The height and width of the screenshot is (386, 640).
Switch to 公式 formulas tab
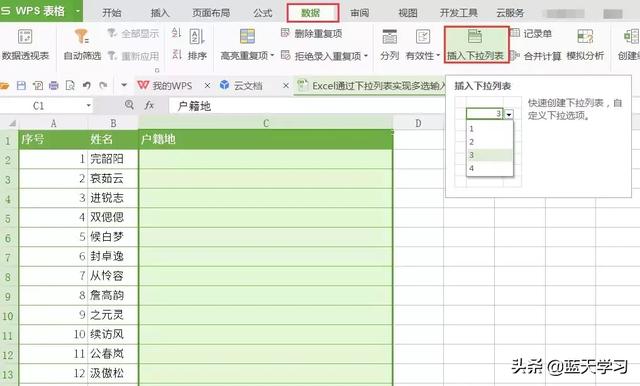(x=262, y=13)
